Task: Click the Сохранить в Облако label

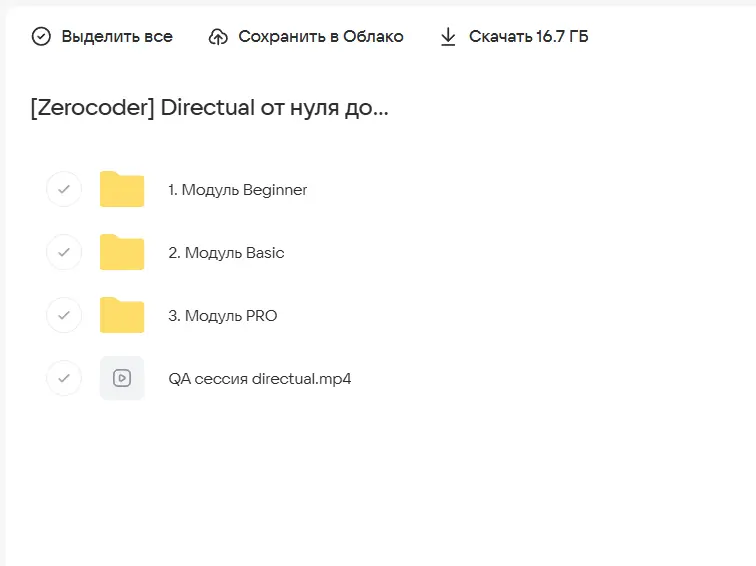Action: 320,37
